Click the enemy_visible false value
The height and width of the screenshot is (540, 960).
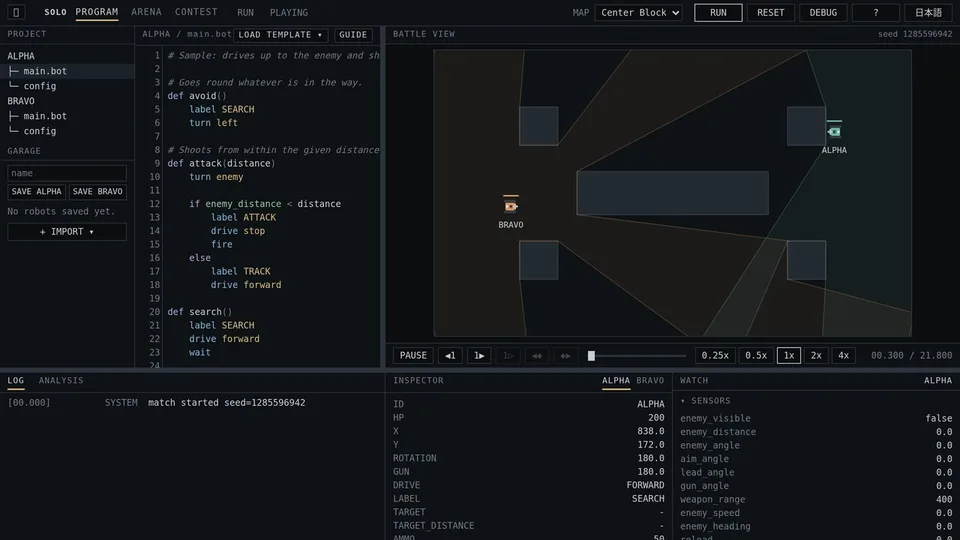pos(939,419)
